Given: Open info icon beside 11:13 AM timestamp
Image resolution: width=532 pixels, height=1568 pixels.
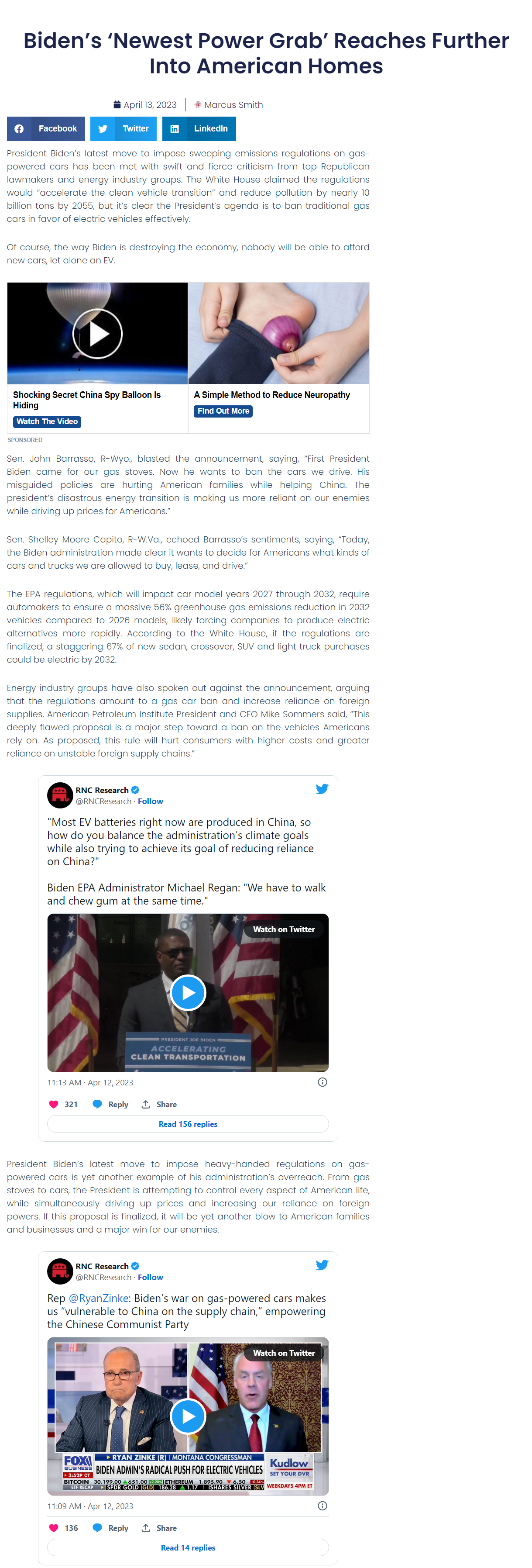Looking at the screenshot, I should click(x=323, y=1082).
